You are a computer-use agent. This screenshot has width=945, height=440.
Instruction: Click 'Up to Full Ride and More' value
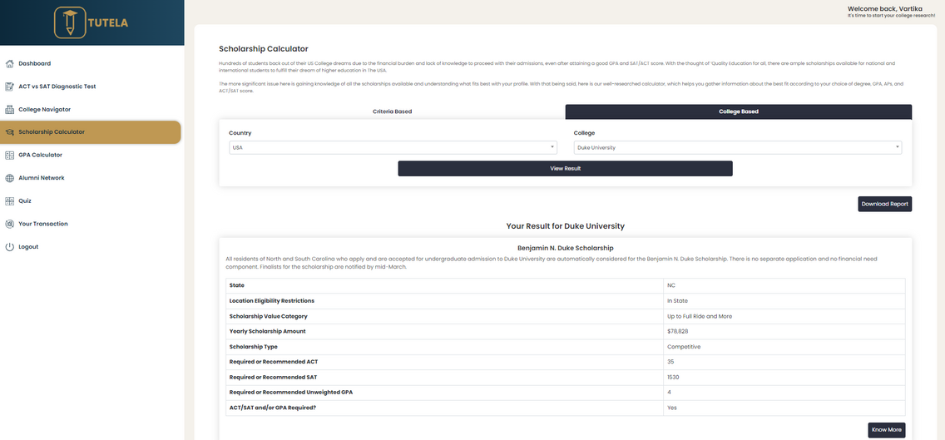tap(700, 316)
